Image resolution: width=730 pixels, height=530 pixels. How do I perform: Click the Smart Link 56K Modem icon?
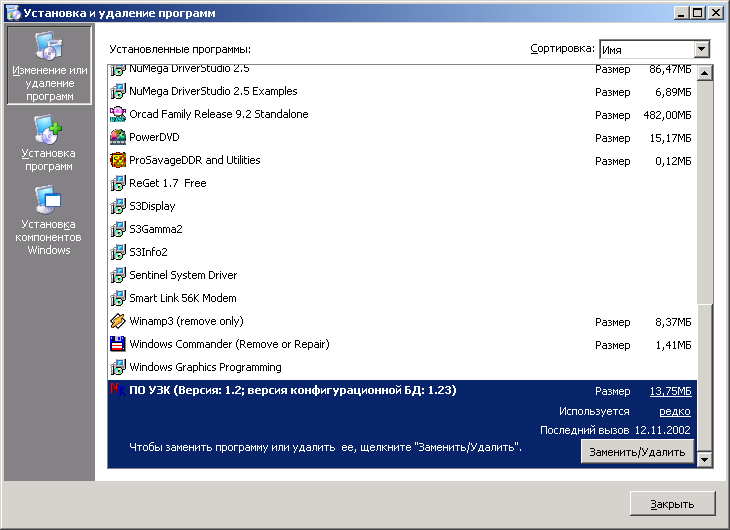(118, 298)
